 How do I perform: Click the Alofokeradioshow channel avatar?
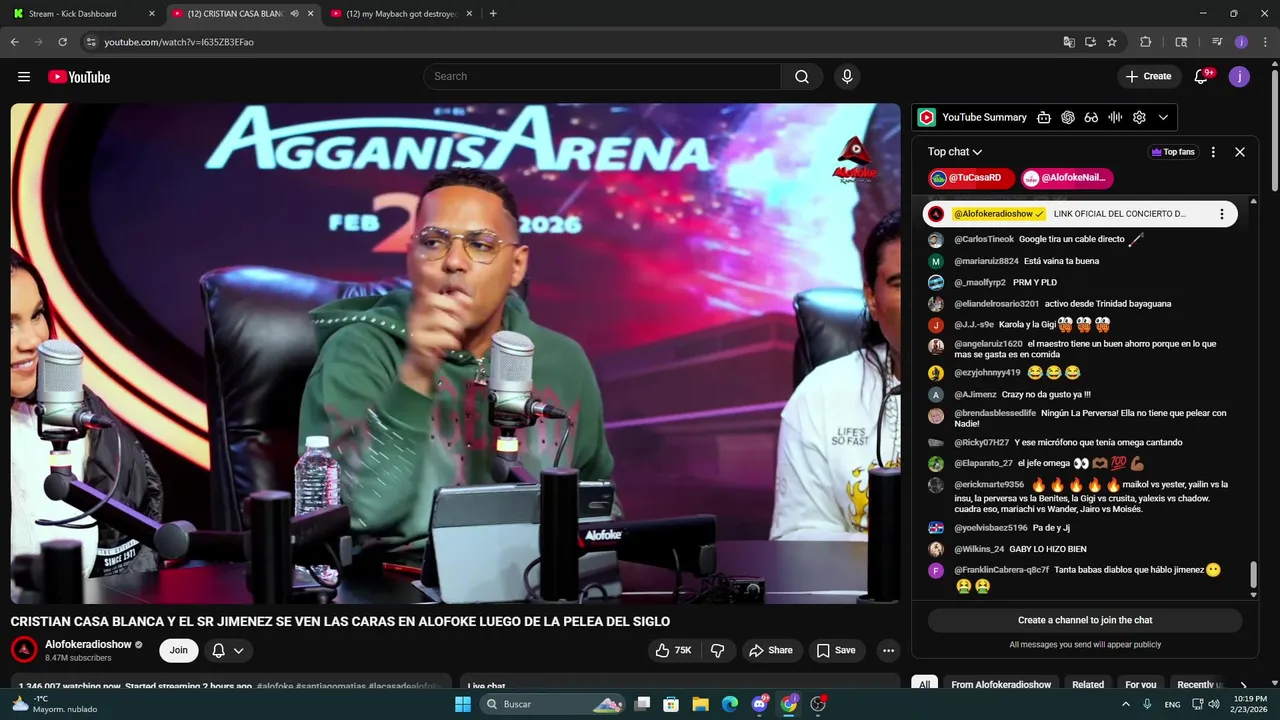[24, 650]
